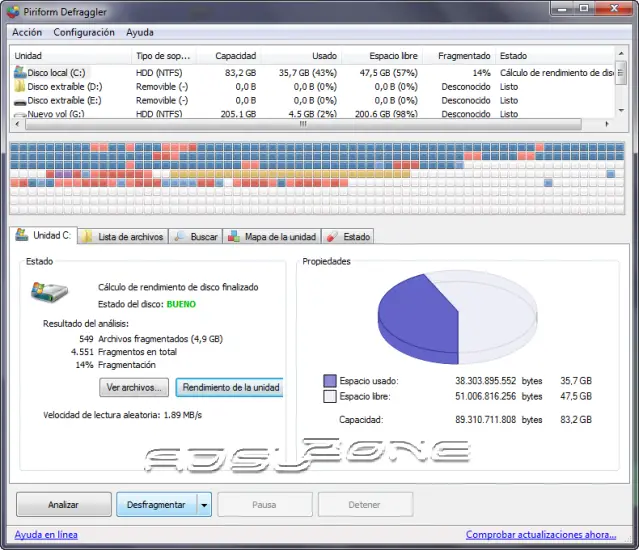Click the Espacio usado color swatch
The image size is (639, 550).
click(330, 381)
